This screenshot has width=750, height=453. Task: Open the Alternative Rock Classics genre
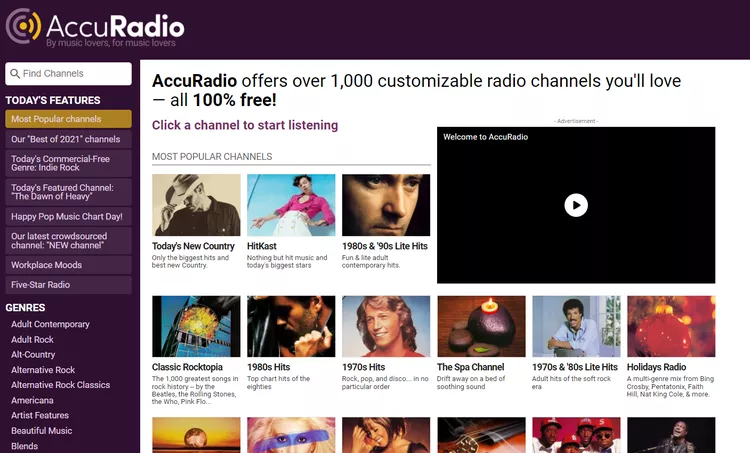point(60,385)
